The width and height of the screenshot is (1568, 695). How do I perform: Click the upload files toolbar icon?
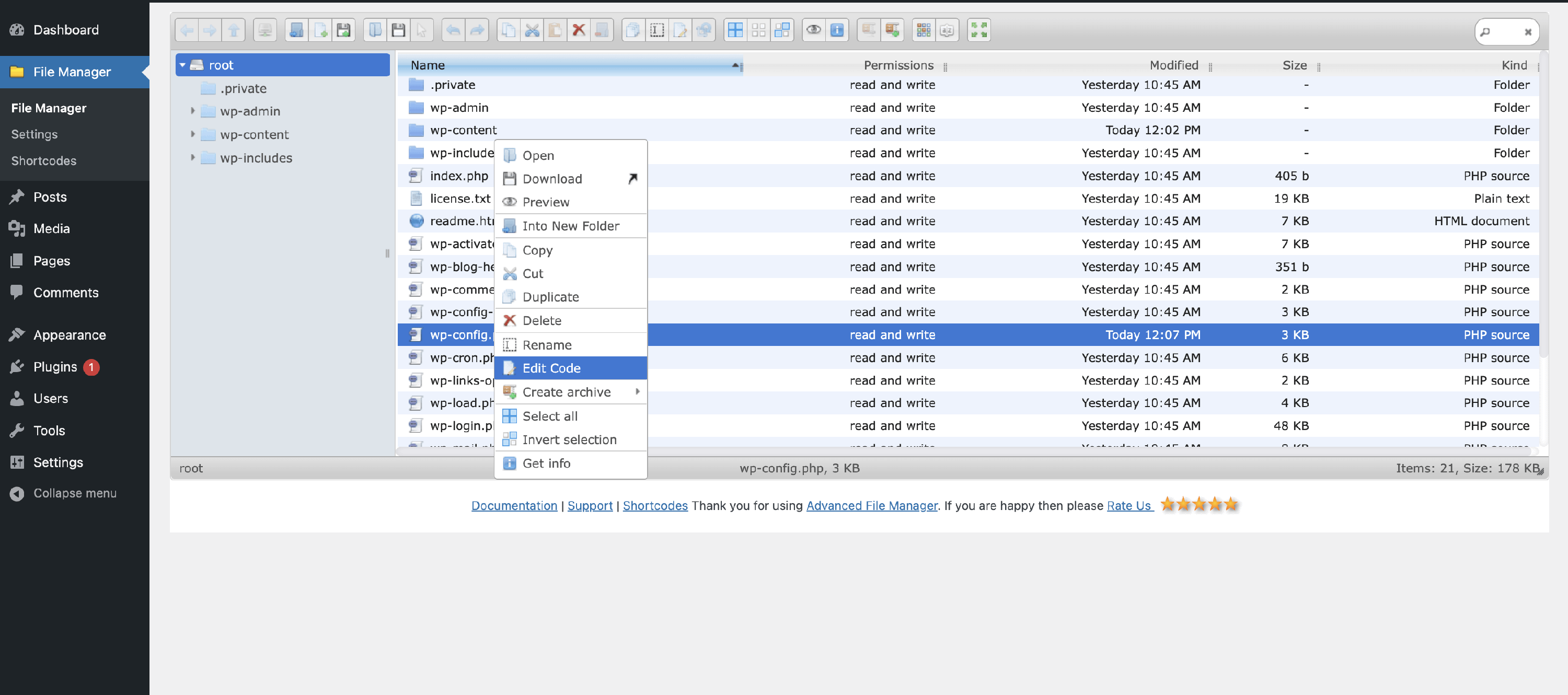(343, 30)
